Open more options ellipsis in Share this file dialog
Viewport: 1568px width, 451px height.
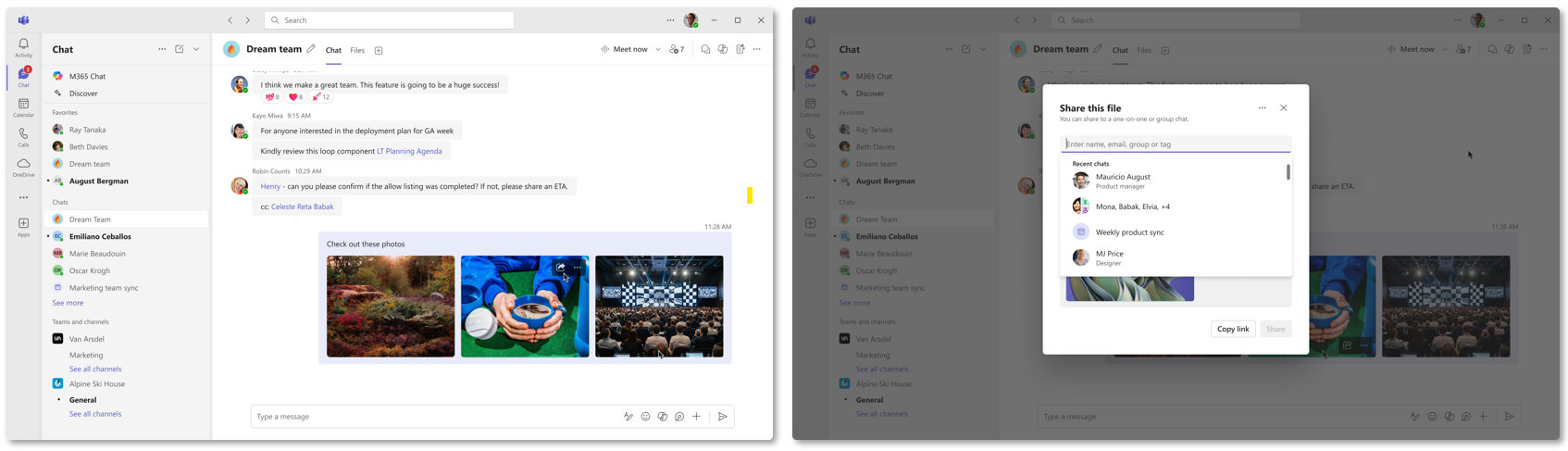point(1262,108)
